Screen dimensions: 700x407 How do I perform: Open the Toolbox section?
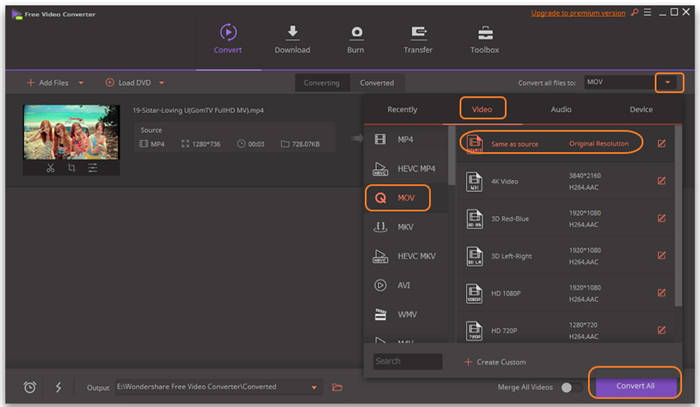[x=485, y=39]
